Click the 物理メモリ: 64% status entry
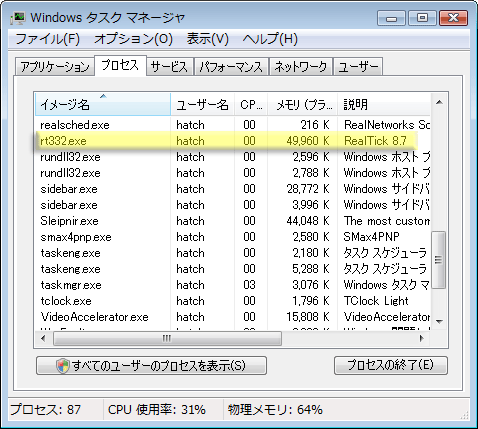Viewport: 478px width, 429px height. pos(275,410)
